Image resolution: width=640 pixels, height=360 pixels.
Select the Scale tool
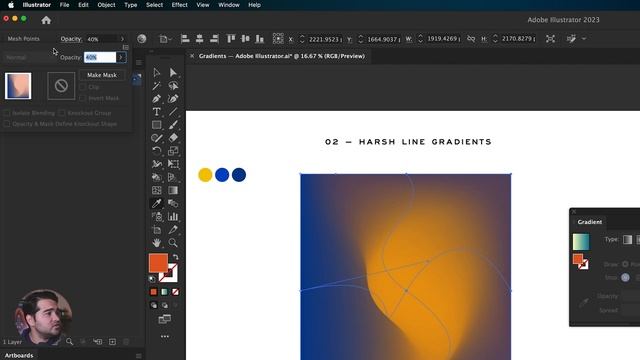tap(173, 151)
